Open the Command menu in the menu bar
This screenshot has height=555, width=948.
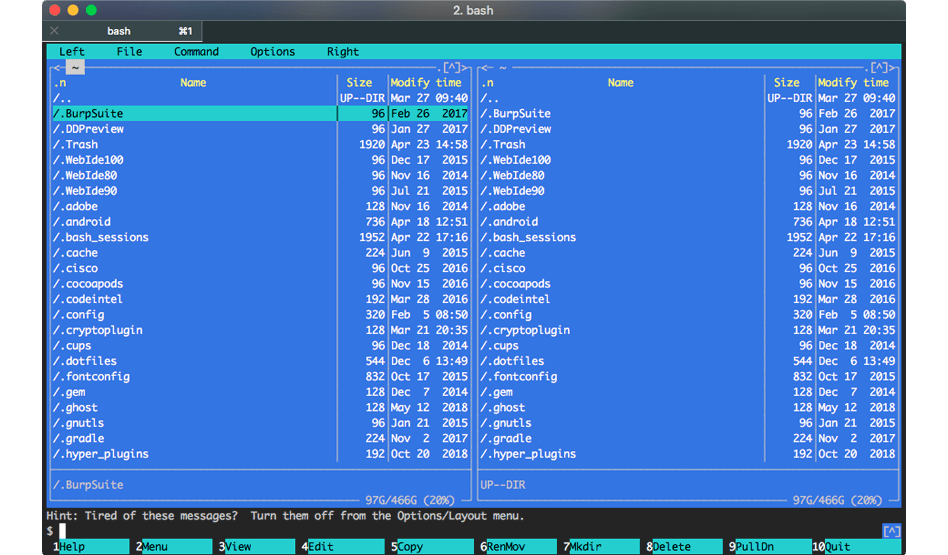click(x=196, y=52)
